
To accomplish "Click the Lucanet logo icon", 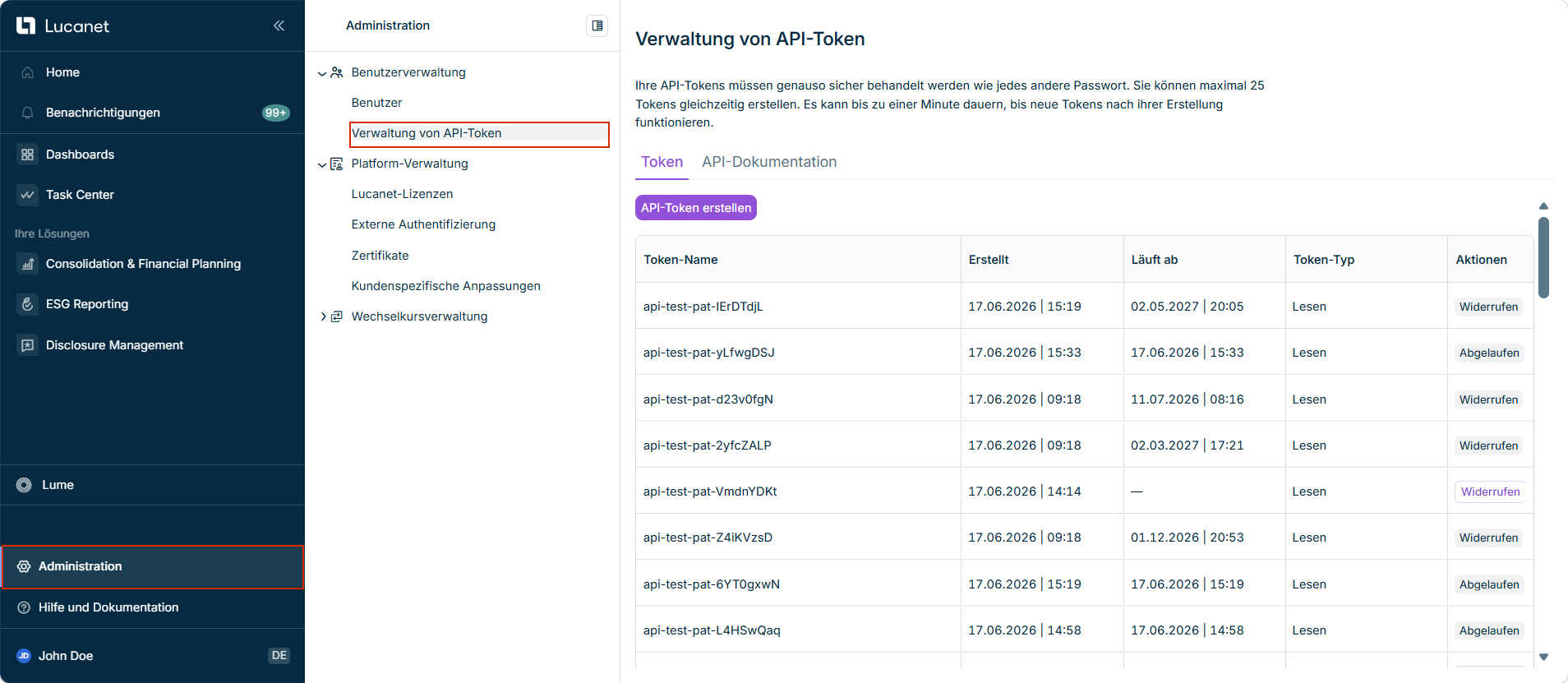I will pyautogui.click(x=26, y=25).
